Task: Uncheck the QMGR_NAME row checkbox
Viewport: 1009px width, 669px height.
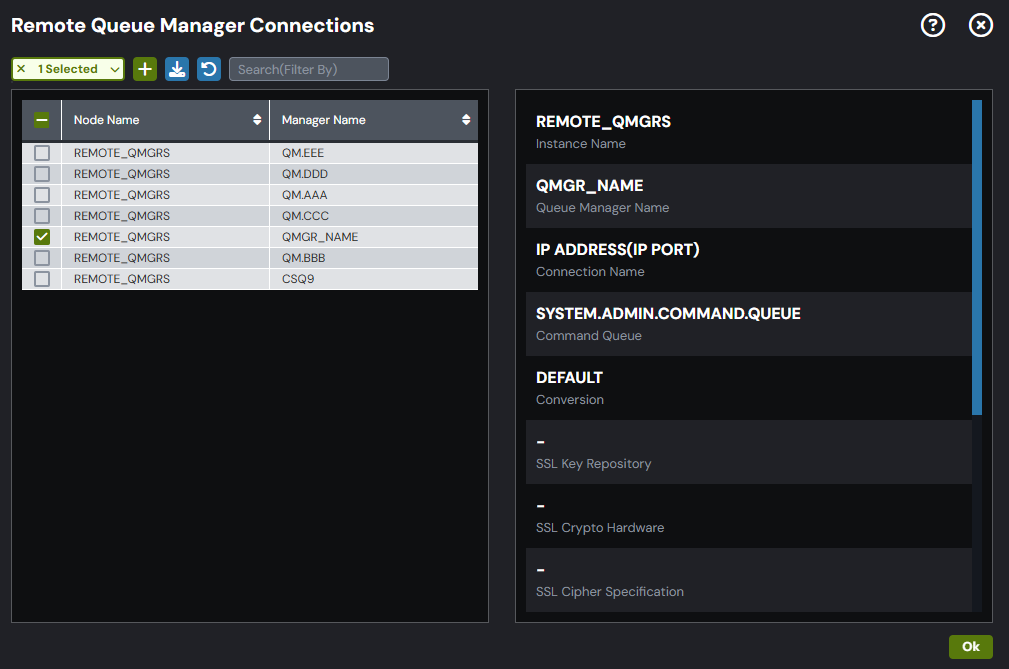Action: (42, 237)
